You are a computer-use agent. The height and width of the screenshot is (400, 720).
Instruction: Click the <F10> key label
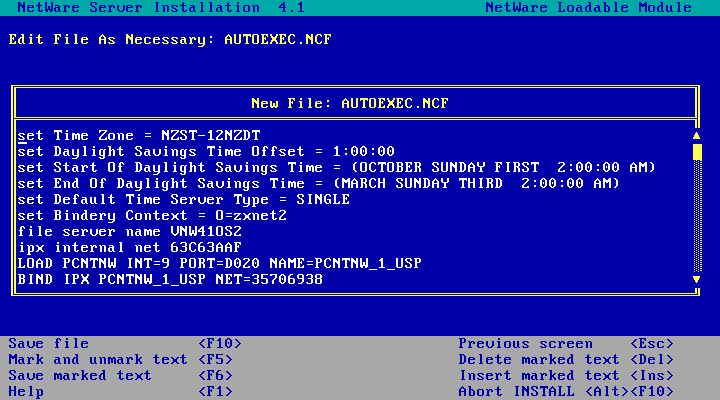click(x=219, y=344)
